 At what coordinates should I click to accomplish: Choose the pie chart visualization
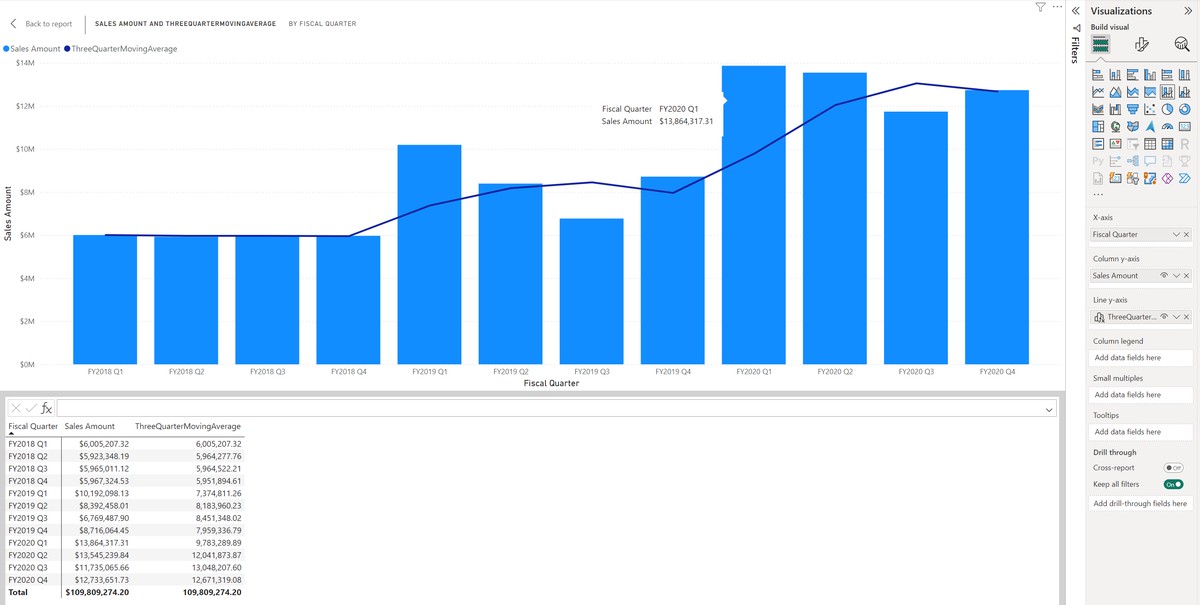click(1168, 109)
